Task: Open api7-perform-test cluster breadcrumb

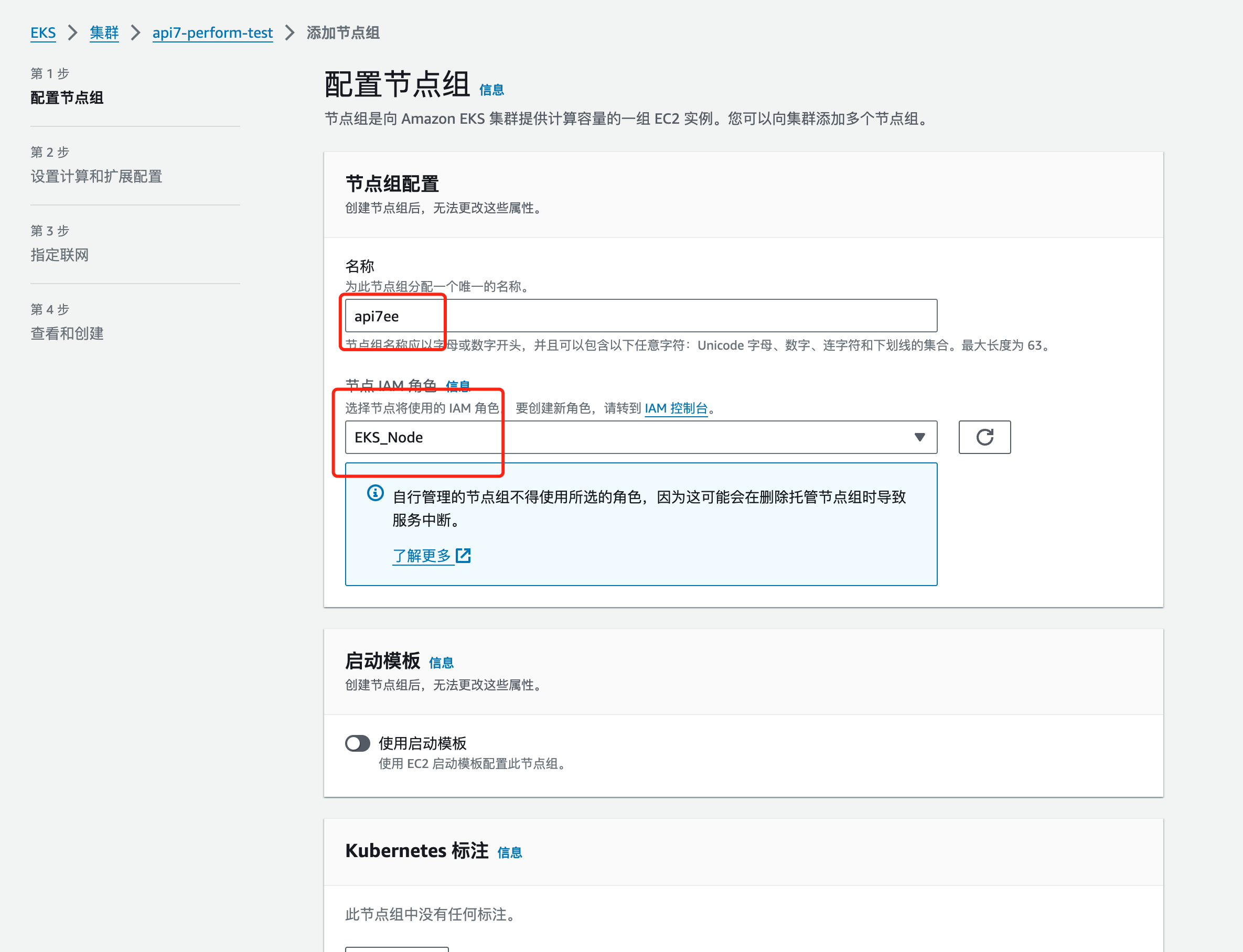Action: pos(212,33)
